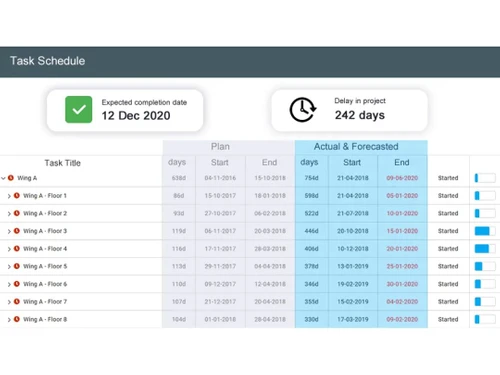The height and width of the screenshot is (375, 500).
Task: Expand Wing A - Floor 7 row
Action: tap(9, 302)
